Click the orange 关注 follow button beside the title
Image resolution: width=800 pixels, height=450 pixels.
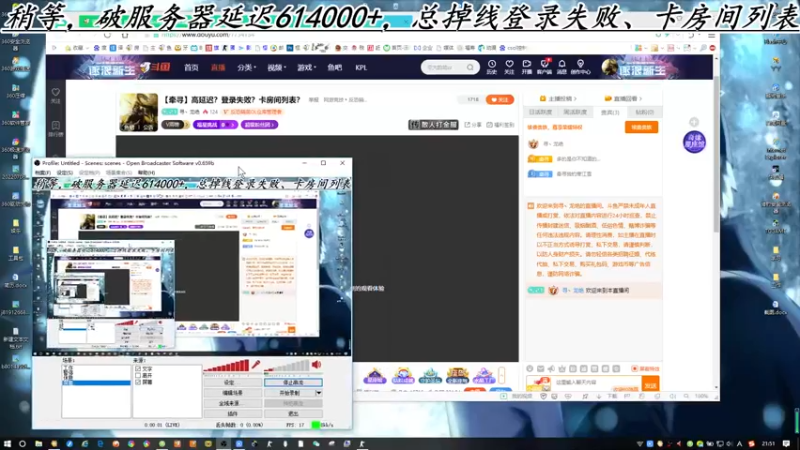point(499,99)
